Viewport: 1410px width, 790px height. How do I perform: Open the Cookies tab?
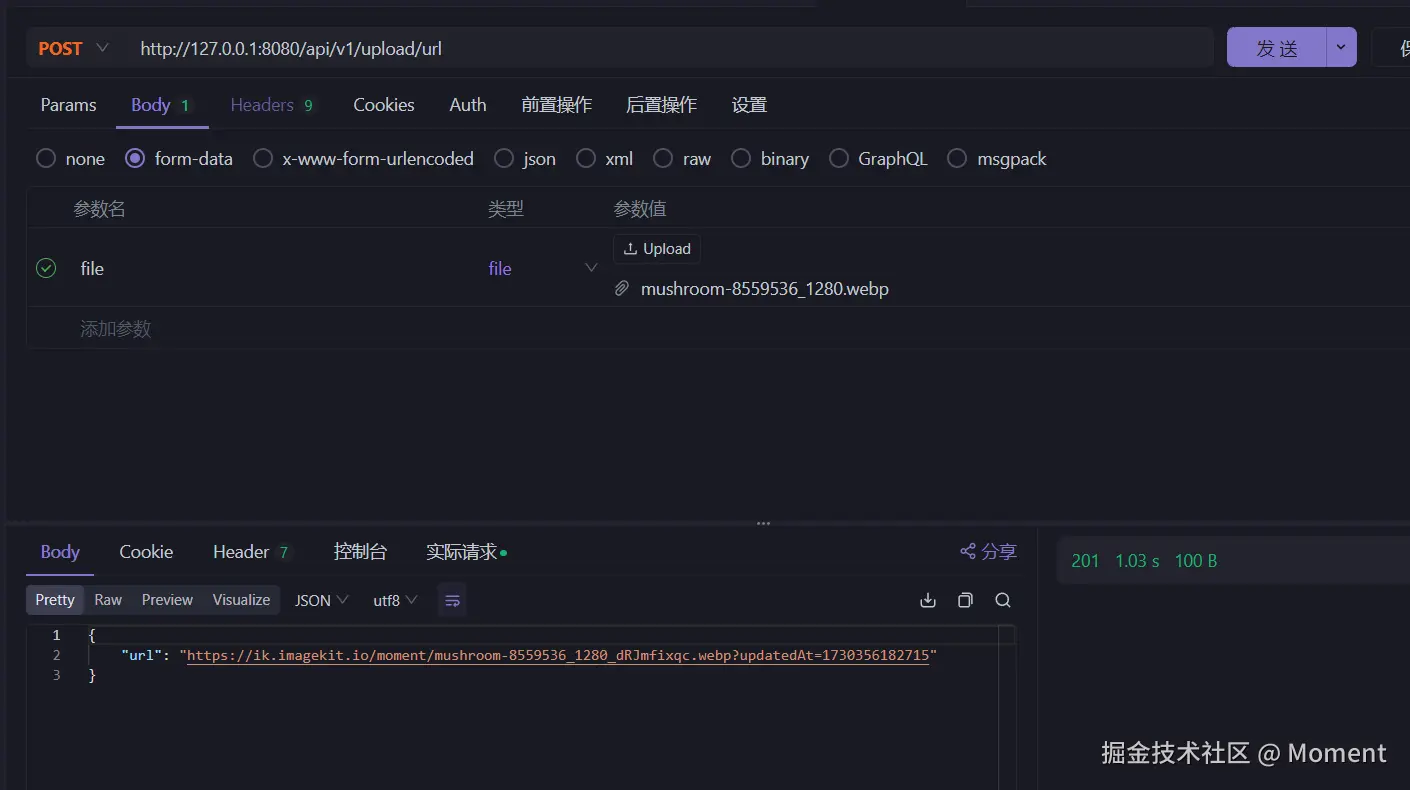(x=384, y=105)
